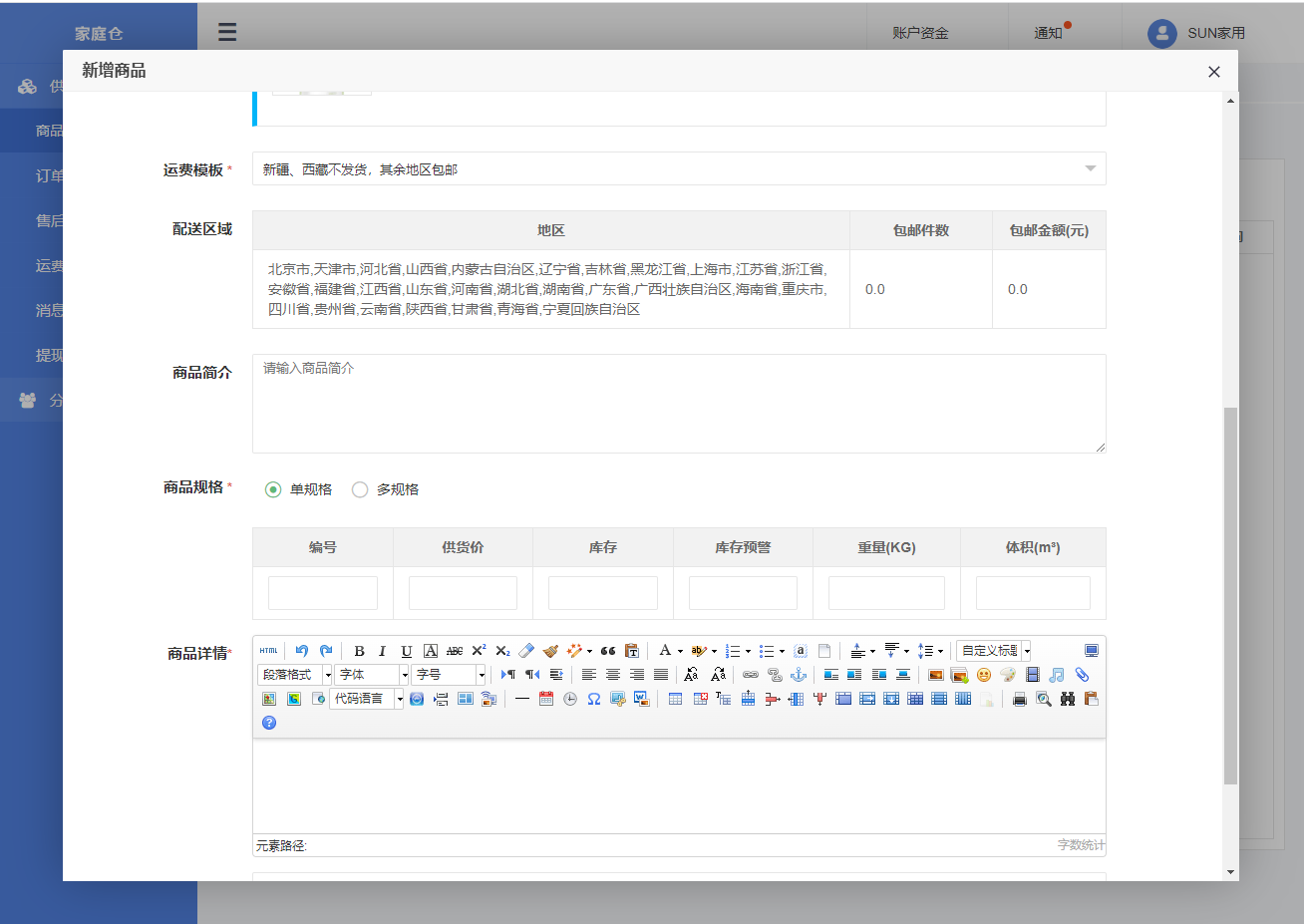Open find and replace binoculars icon

tap(1068, 699)
